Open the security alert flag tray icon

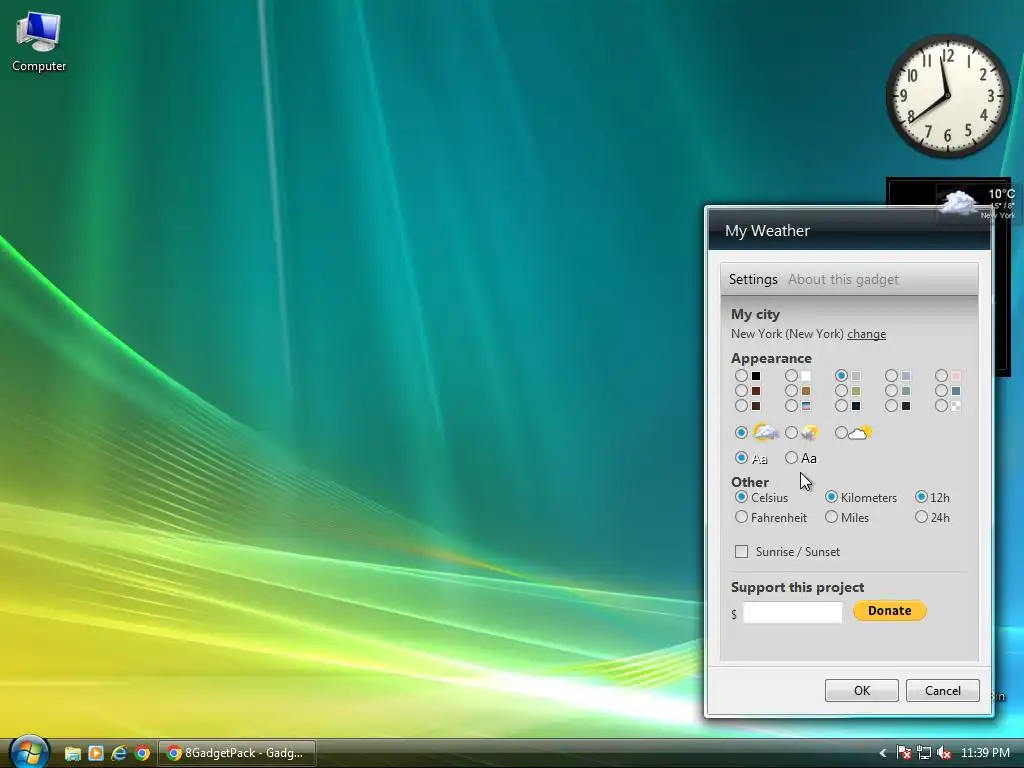[x=904, y=753]
